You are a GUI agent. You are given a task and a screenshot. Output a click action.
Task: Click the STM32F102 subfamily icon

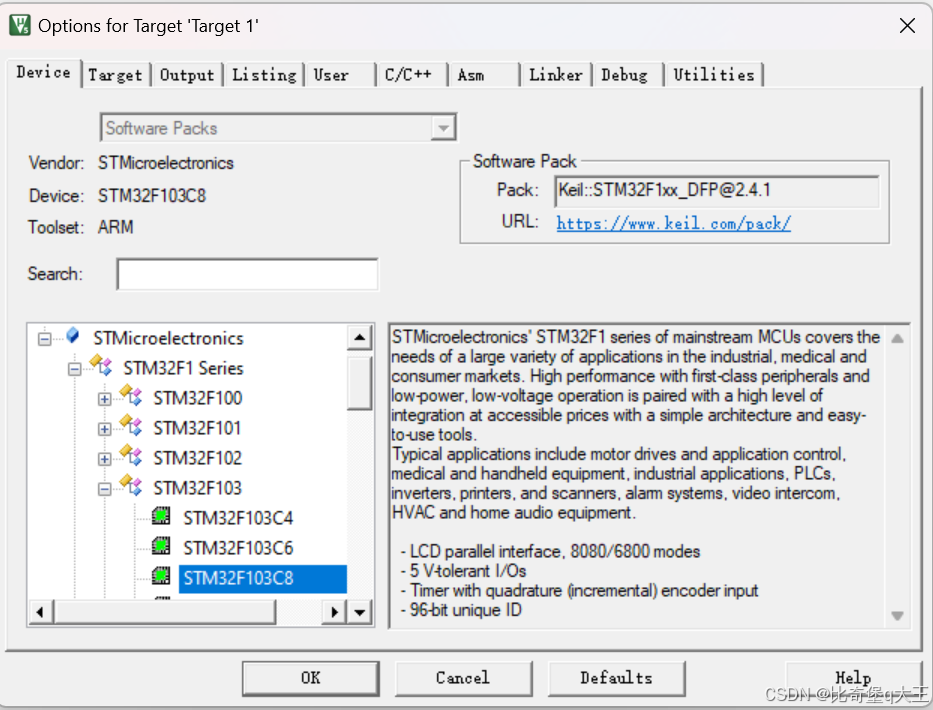pos(131,455)
